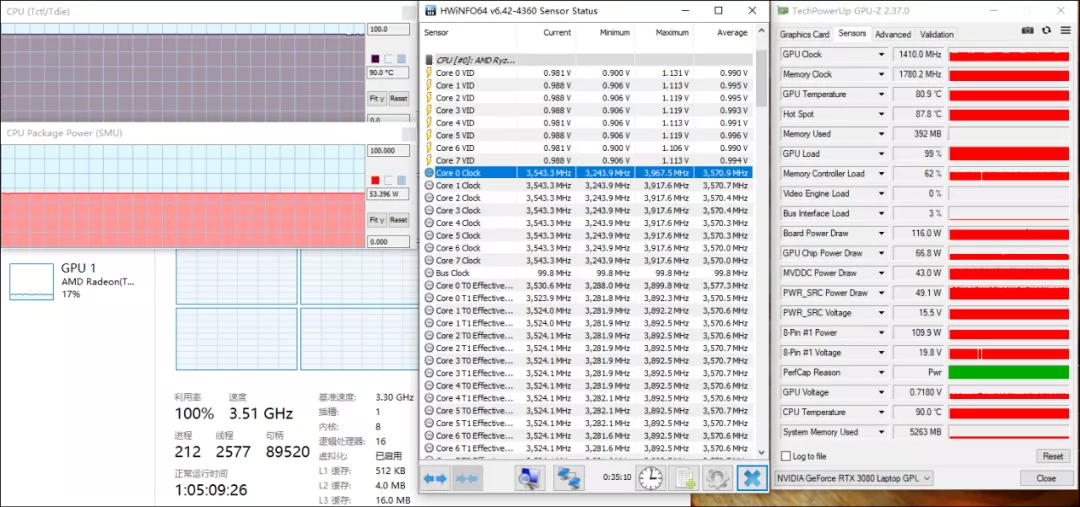Open the PerfCap Reason sensor dropdown
This screenshot has height=507, width=1080.
(x=881, y=373)
